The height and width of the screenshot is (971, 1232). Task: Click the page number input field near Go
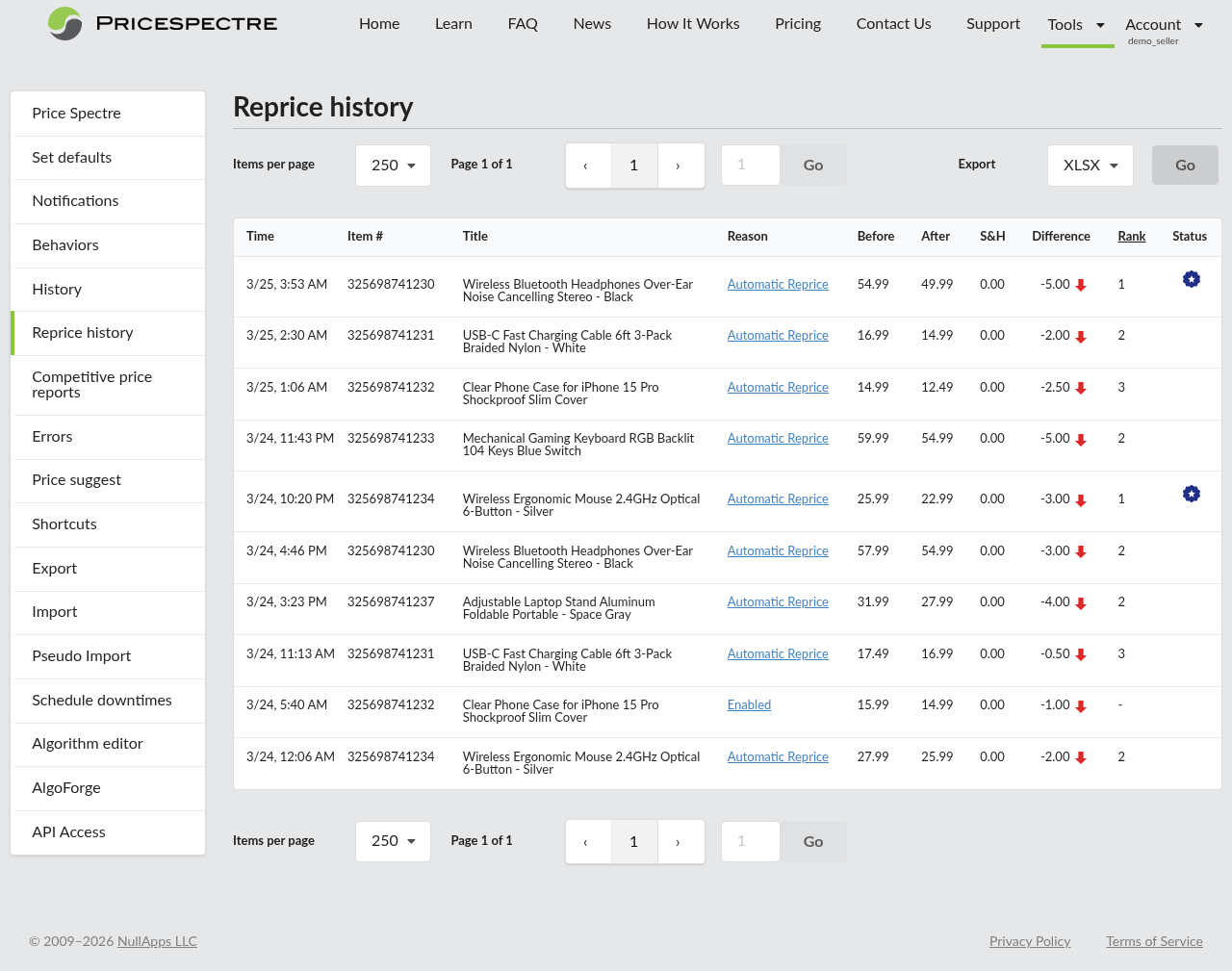pyautogui.click(x=750, y=165)
